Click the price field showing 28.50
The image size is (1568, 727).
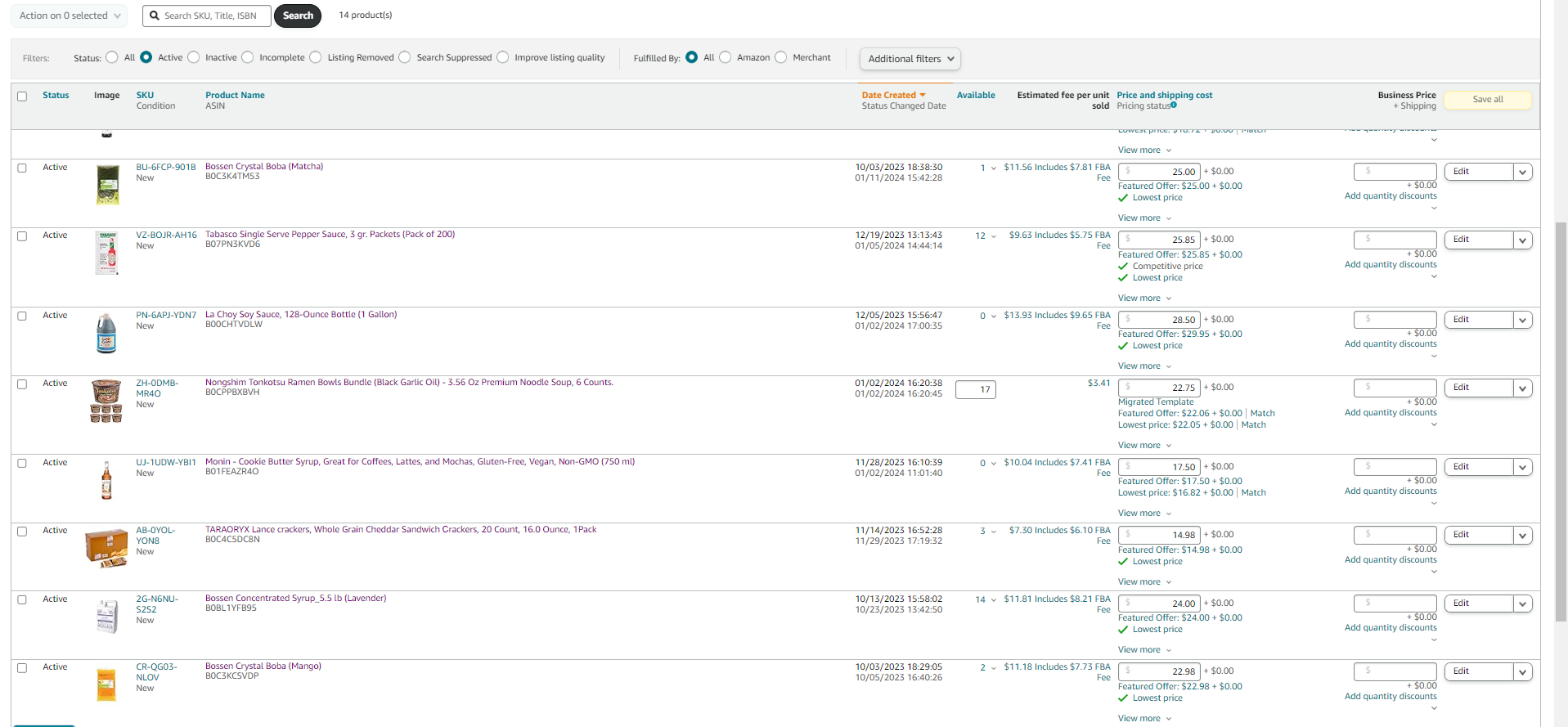(1159, 320)
